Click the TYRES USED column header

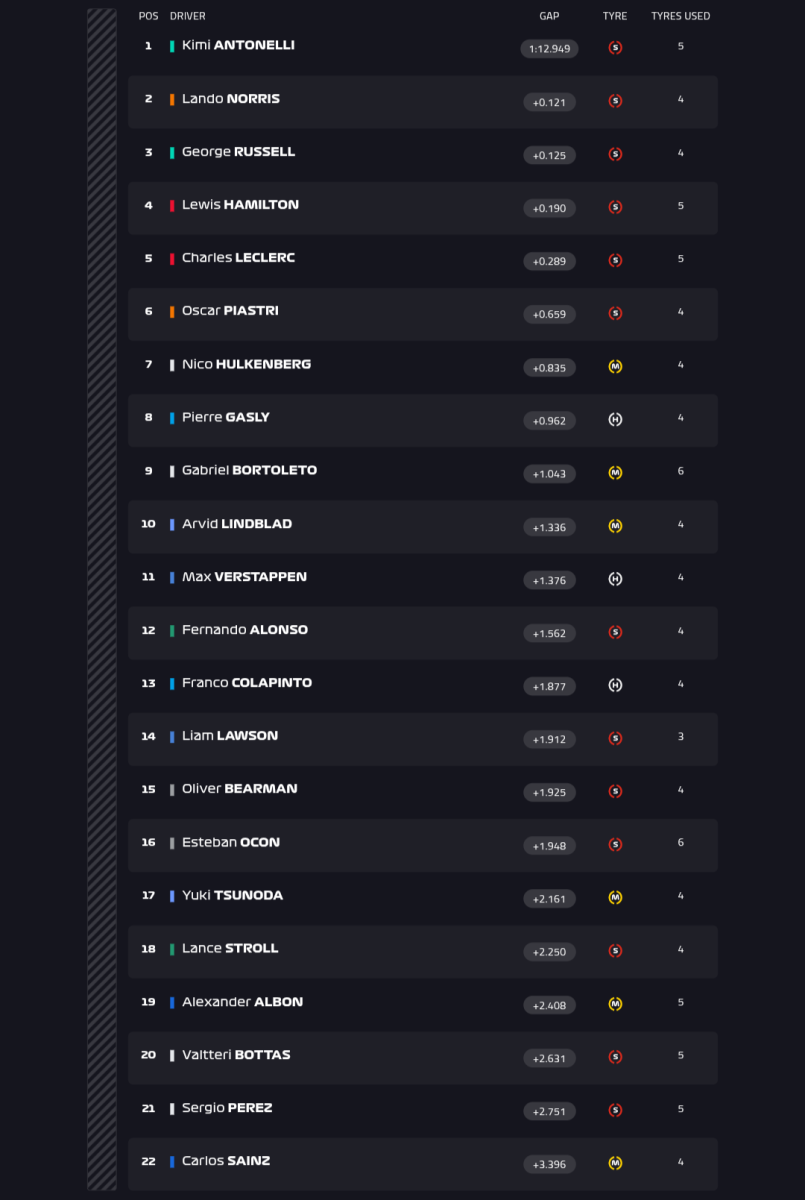(x=681, y=16)
